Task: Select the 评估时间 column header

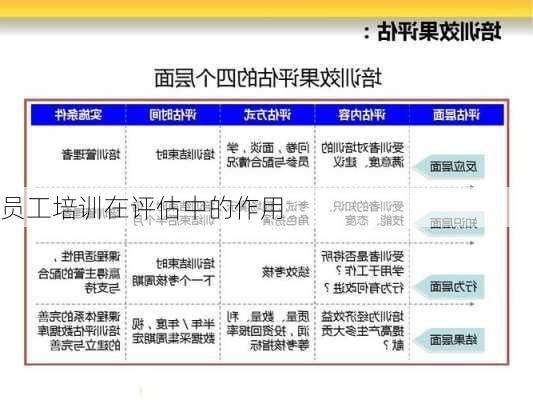Action: pos(173,115)
